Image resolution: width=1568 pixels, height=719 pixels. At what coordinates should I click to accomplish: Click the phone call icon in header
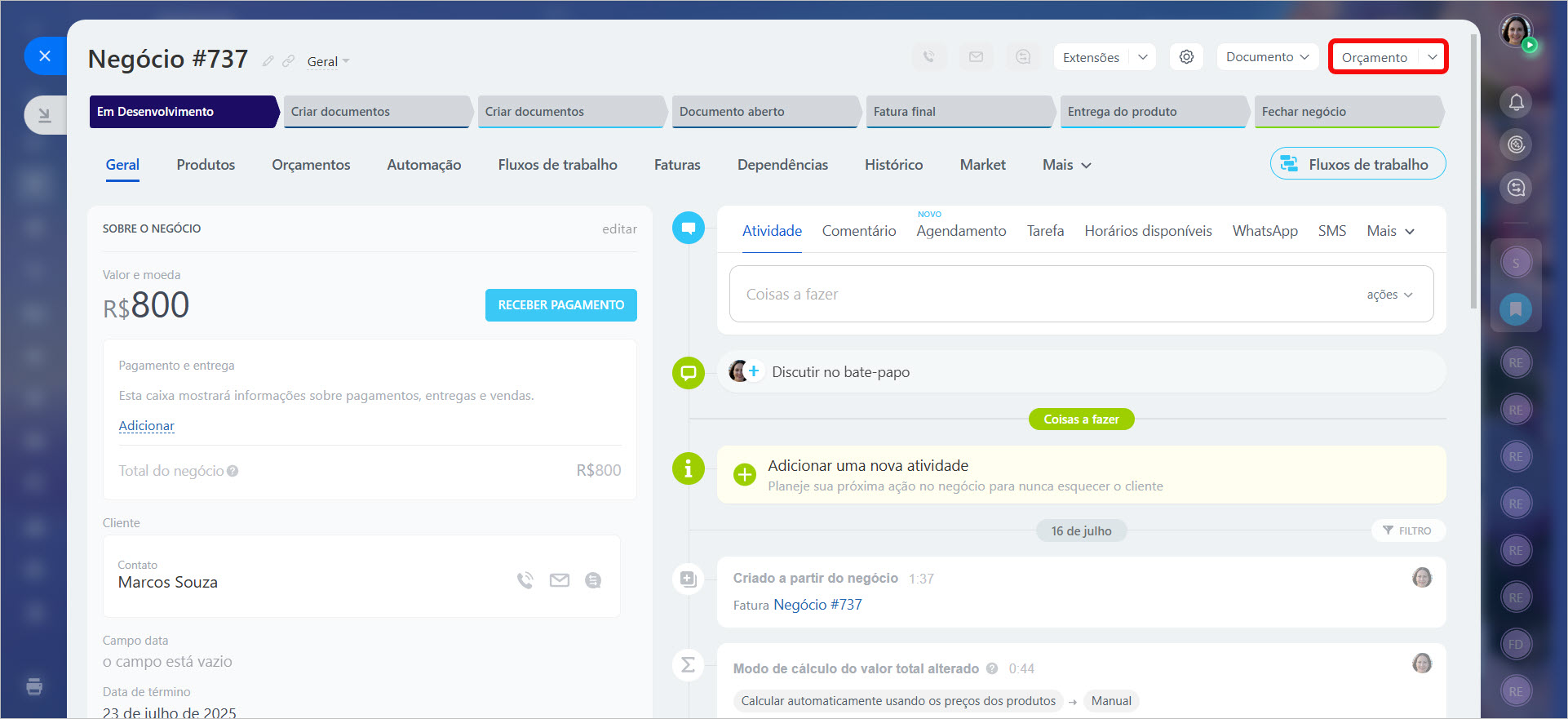pyautogui.click(x=928, y=57)
